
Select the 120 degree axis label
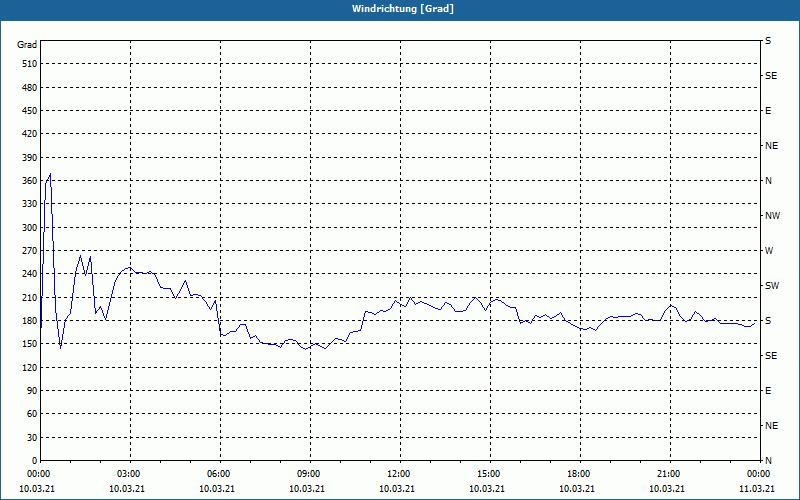pyautogui.click(x=30, y=367)
